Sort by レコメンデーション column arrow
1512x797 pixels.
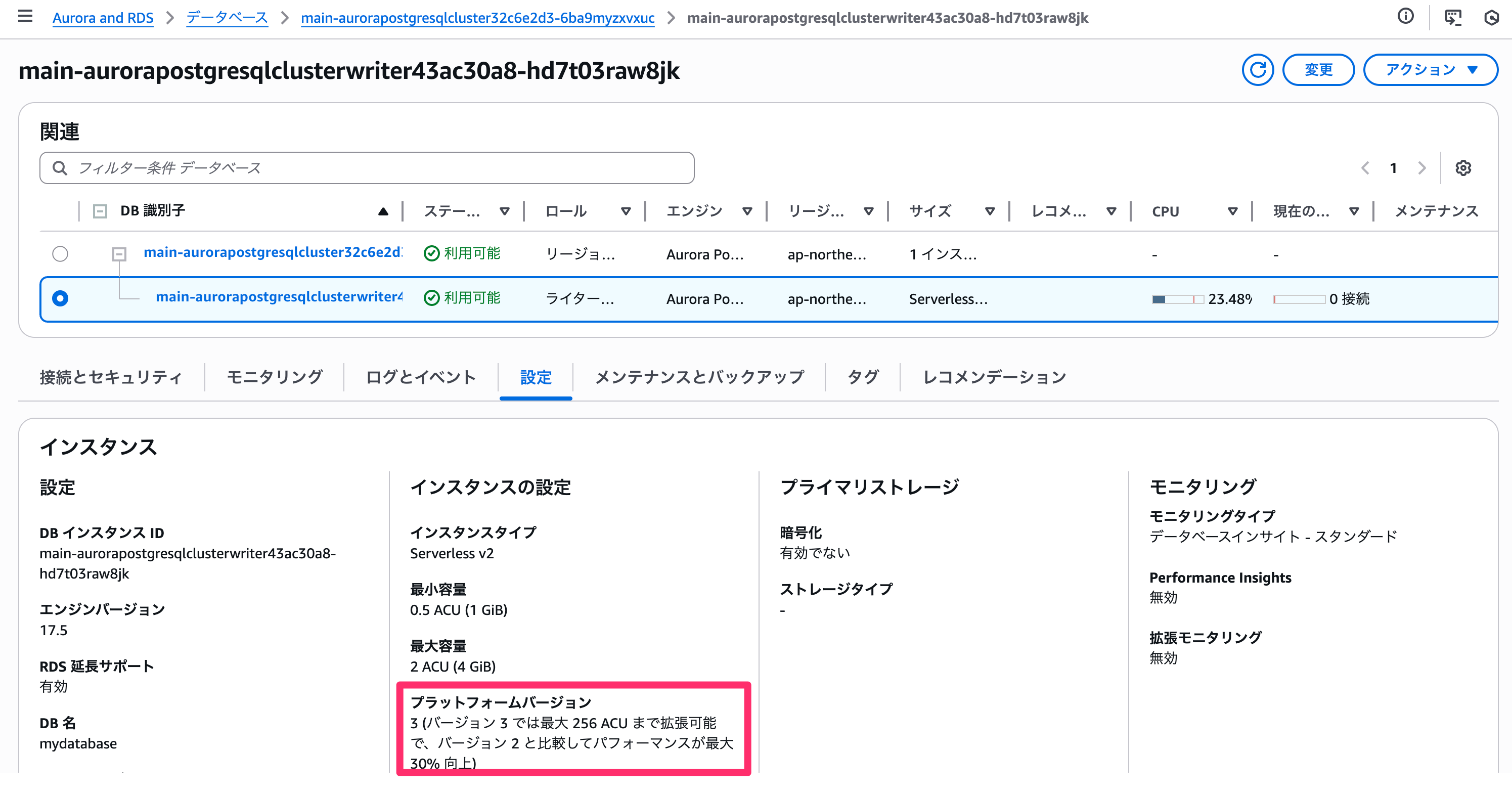click(x=1111, y=211)
